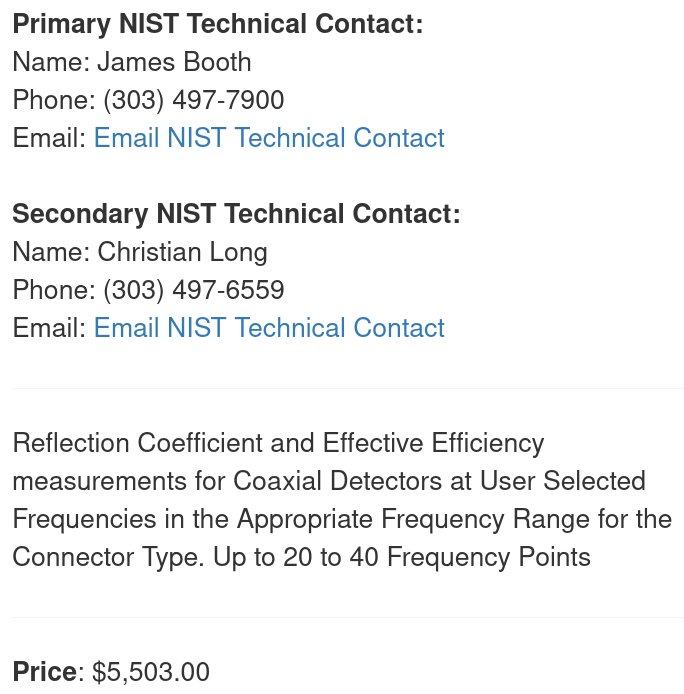
Task: Click the Secondary NIST Technical Contact heading
Action: point(236,214)
